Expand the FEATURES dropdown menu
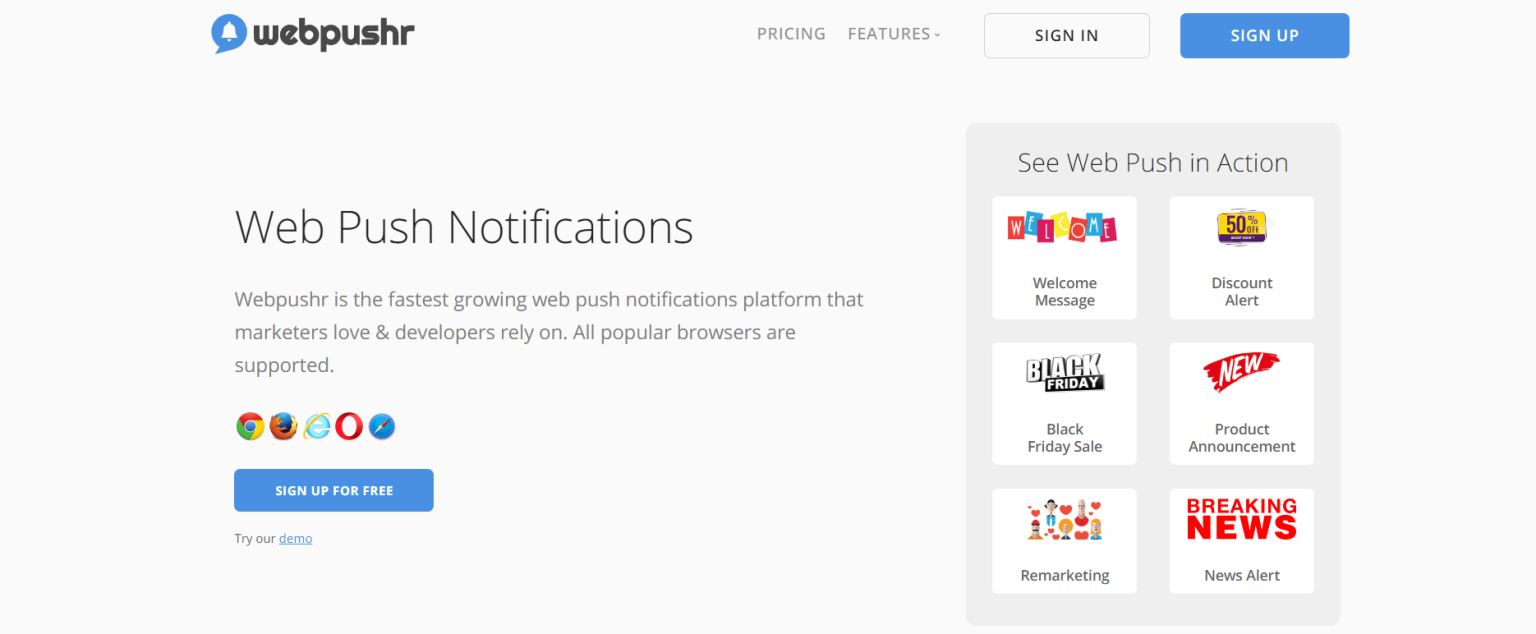This screenshot has height=634, width=1536. (x=888, y=33)
